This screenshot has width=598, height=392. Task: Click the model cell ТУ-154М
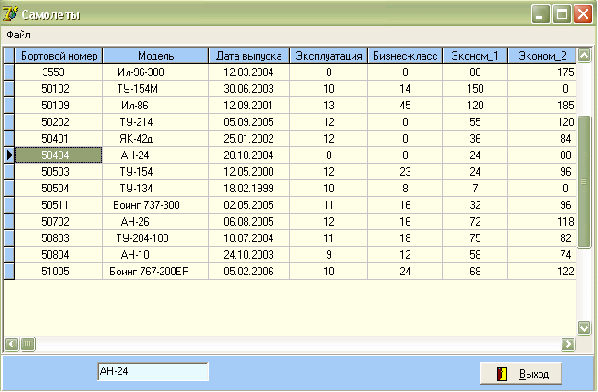156,89
